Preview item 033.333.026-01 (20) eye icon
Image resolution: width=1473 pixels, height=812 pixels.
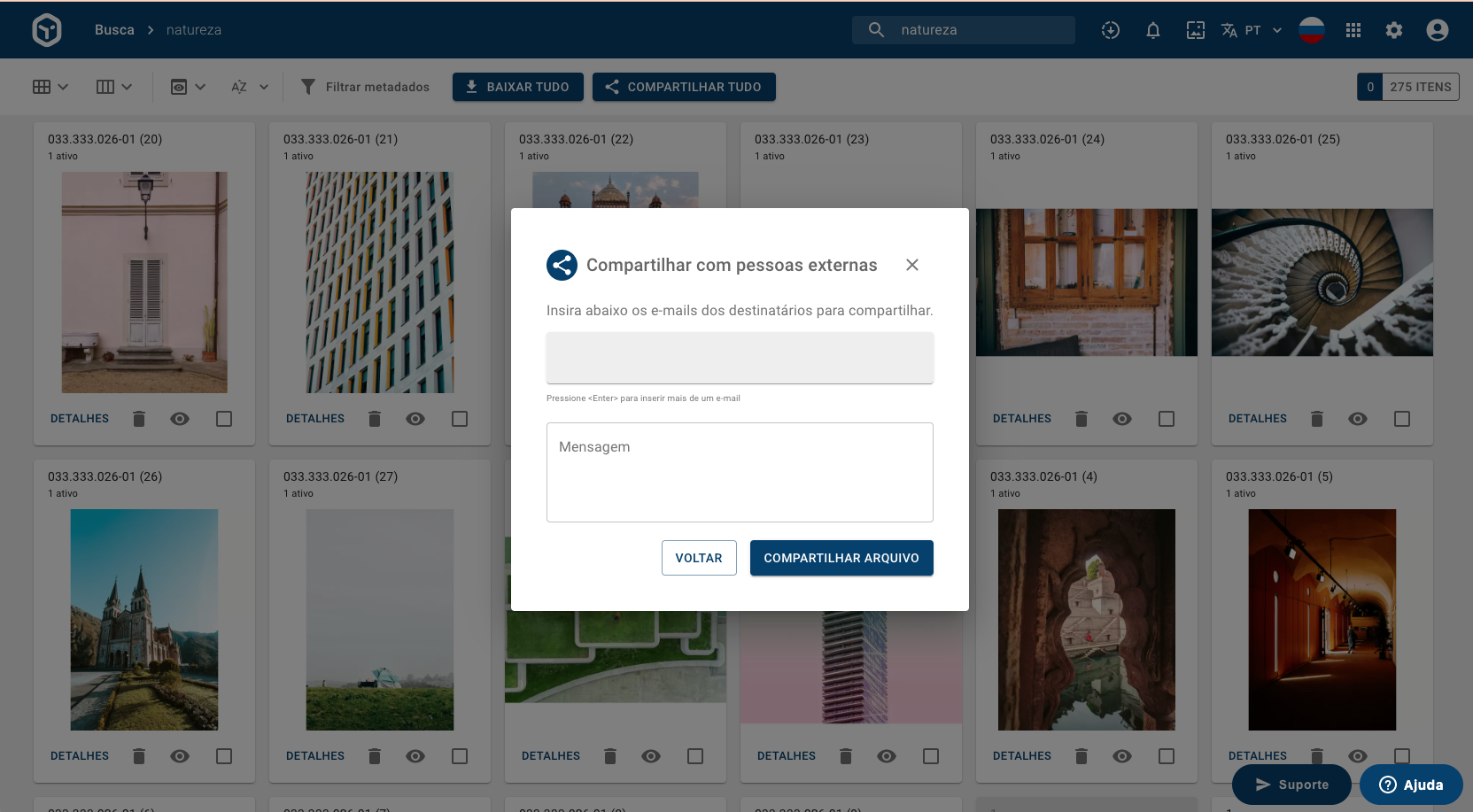[x=180, y=419]
